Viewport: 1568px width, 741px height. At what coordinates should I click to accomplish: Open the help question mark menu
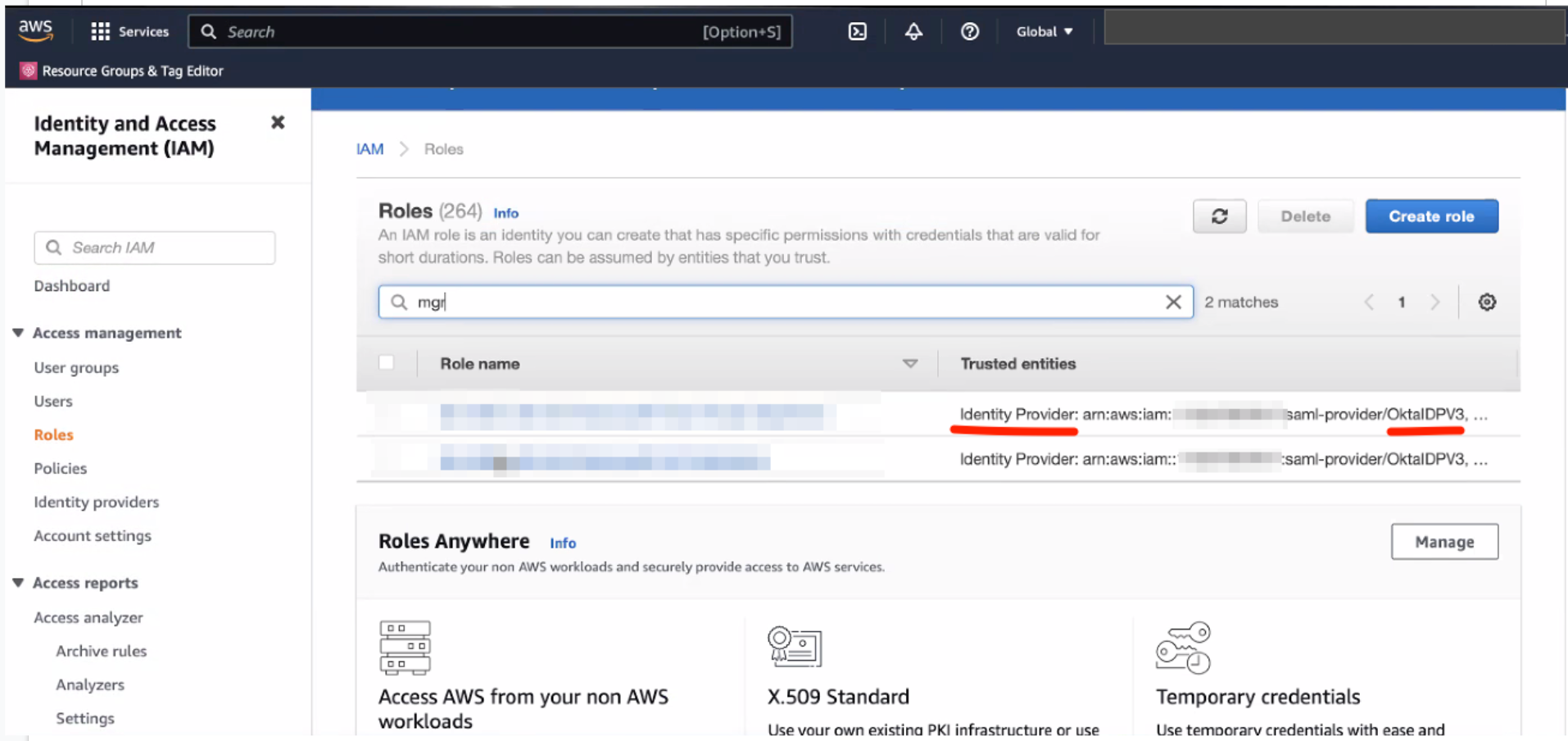click(969, 31)
